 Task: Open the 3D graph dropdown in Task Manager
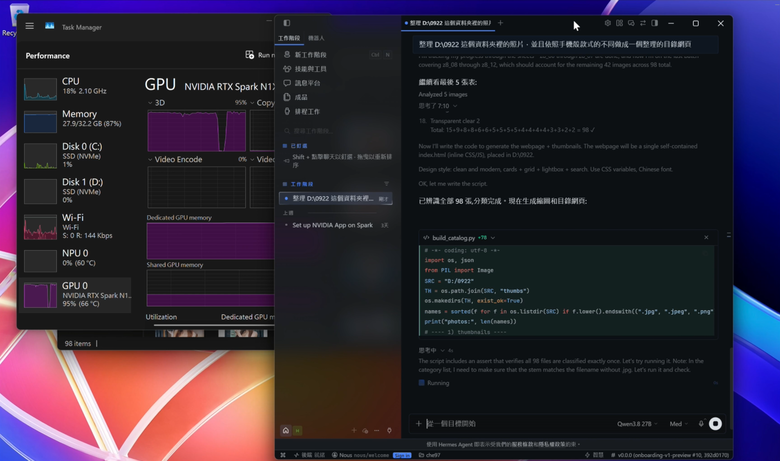pos(150,103)
